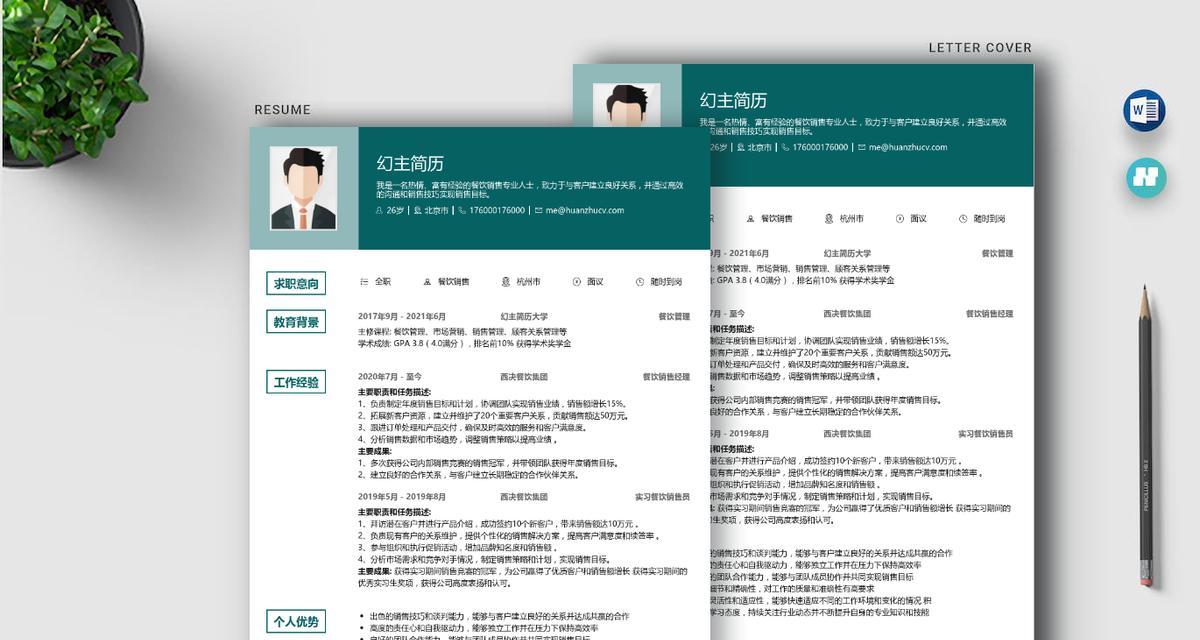This screenshot has height=640, width=1200.
Task: Click the 个人优势 section label
Action: click(x=296, y=621)
